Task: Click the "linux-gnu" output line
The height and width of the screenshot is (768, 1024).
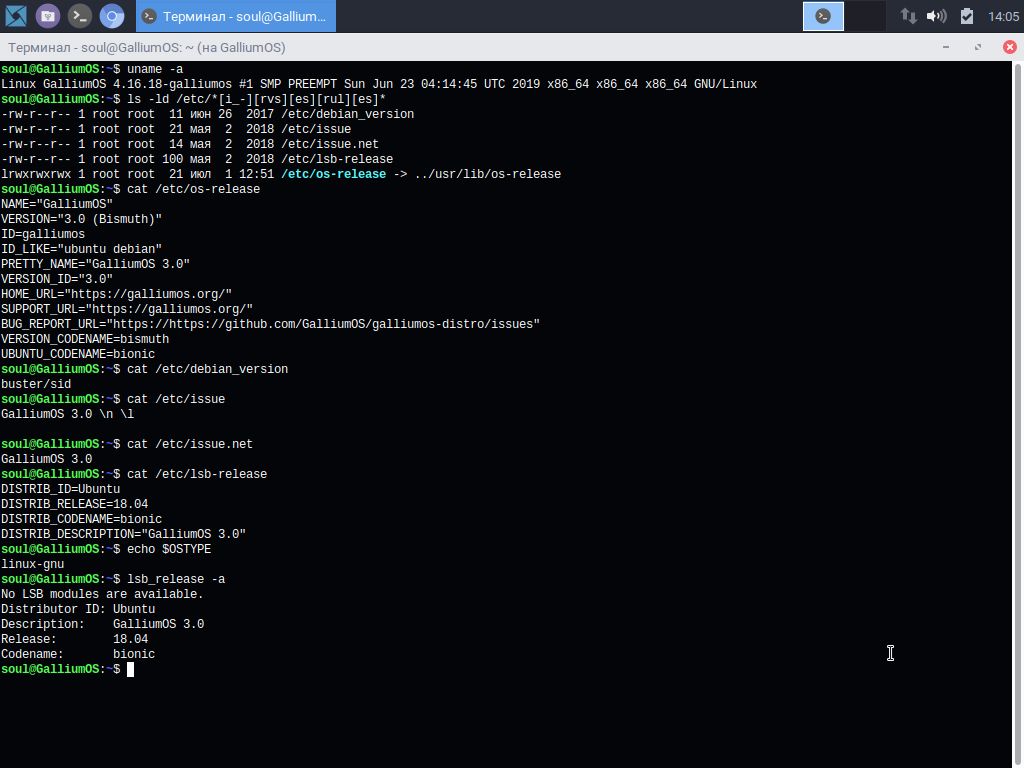Action: pyautogui.click(x=33, y=565)
